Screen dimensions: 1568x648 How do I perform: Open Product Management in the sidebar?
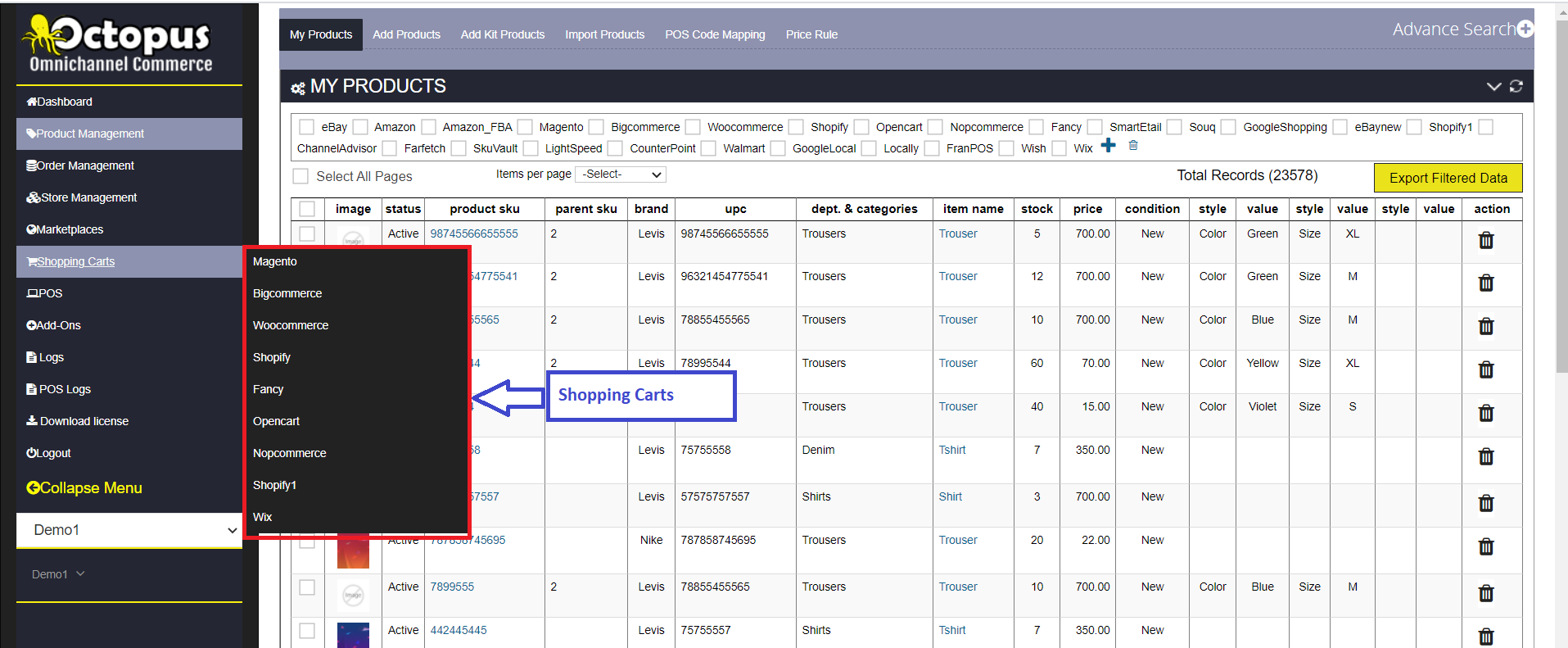click(x=129, y=134)
